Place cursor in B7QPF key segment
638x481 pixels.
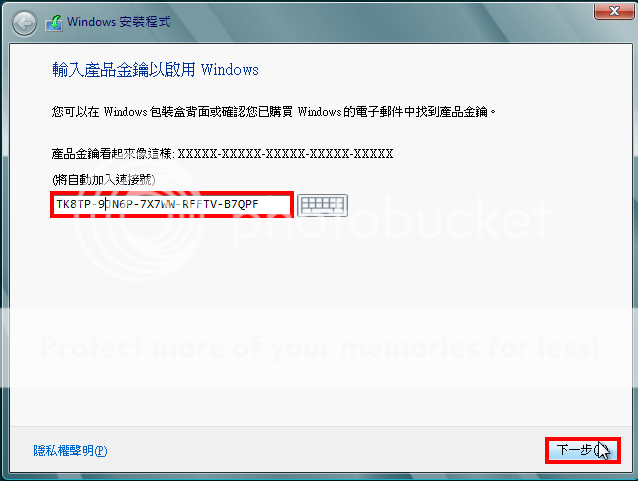pos(241,204)
